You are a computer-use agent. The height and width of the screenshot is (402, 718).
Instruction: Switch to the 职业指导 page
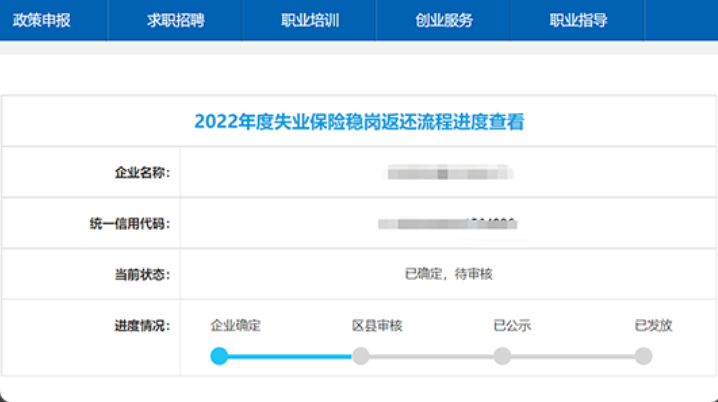coord(578,20)
